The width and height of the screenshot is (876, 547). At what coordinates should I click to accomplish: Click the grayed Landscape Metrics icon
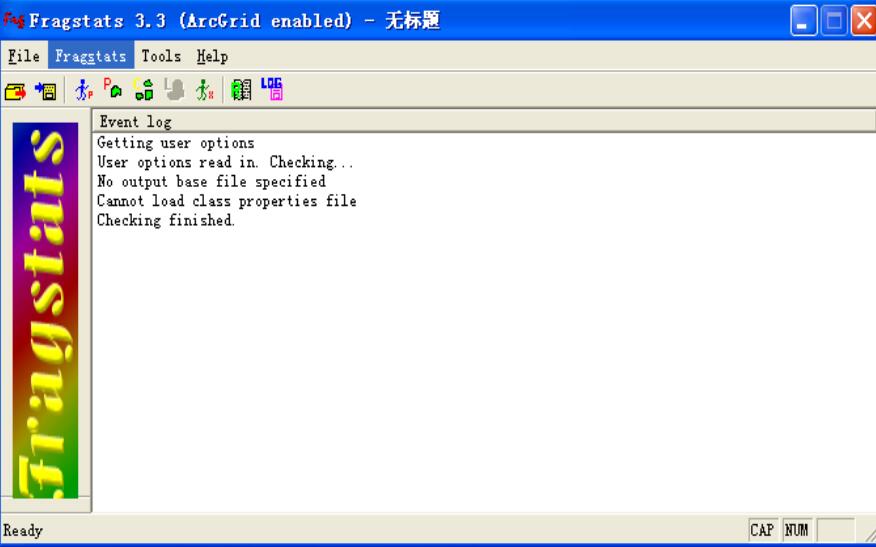click(174, 89)
